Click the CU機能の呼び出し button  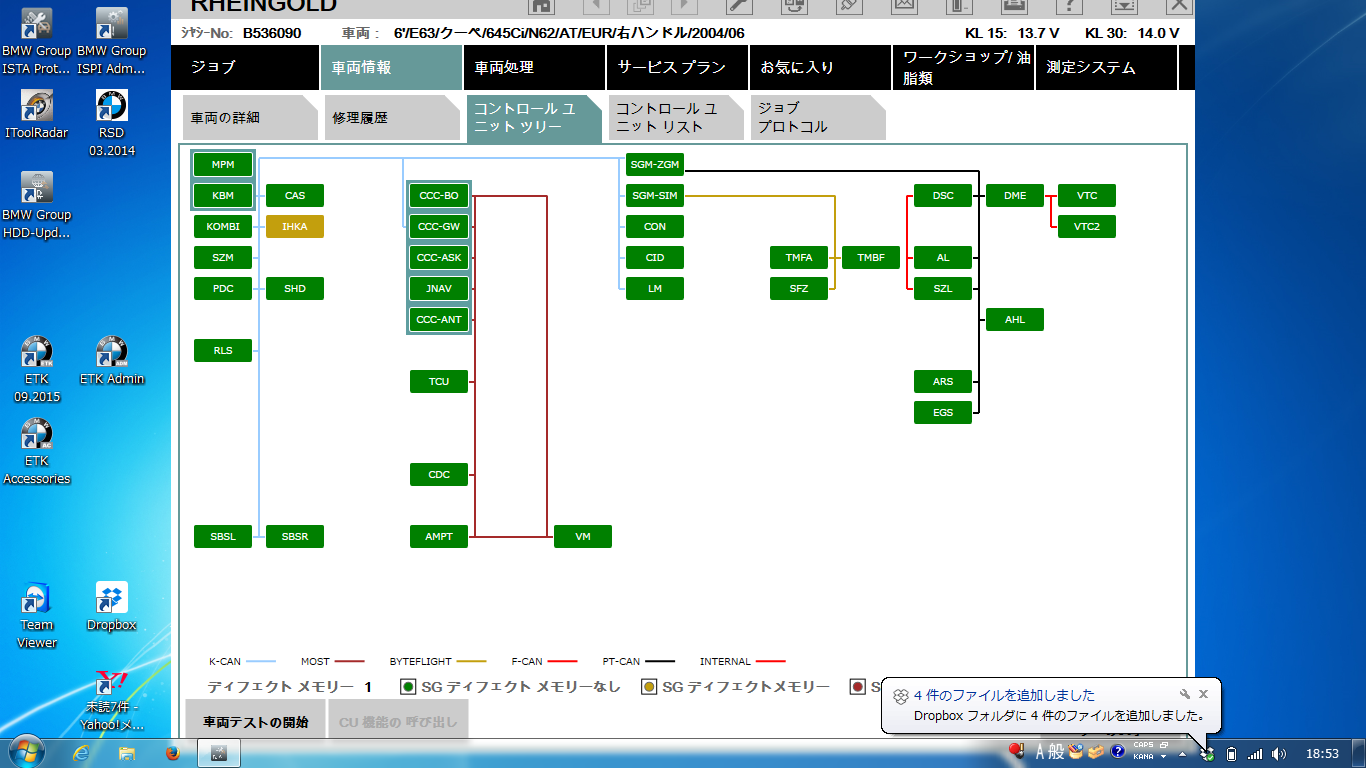point(398,721)
